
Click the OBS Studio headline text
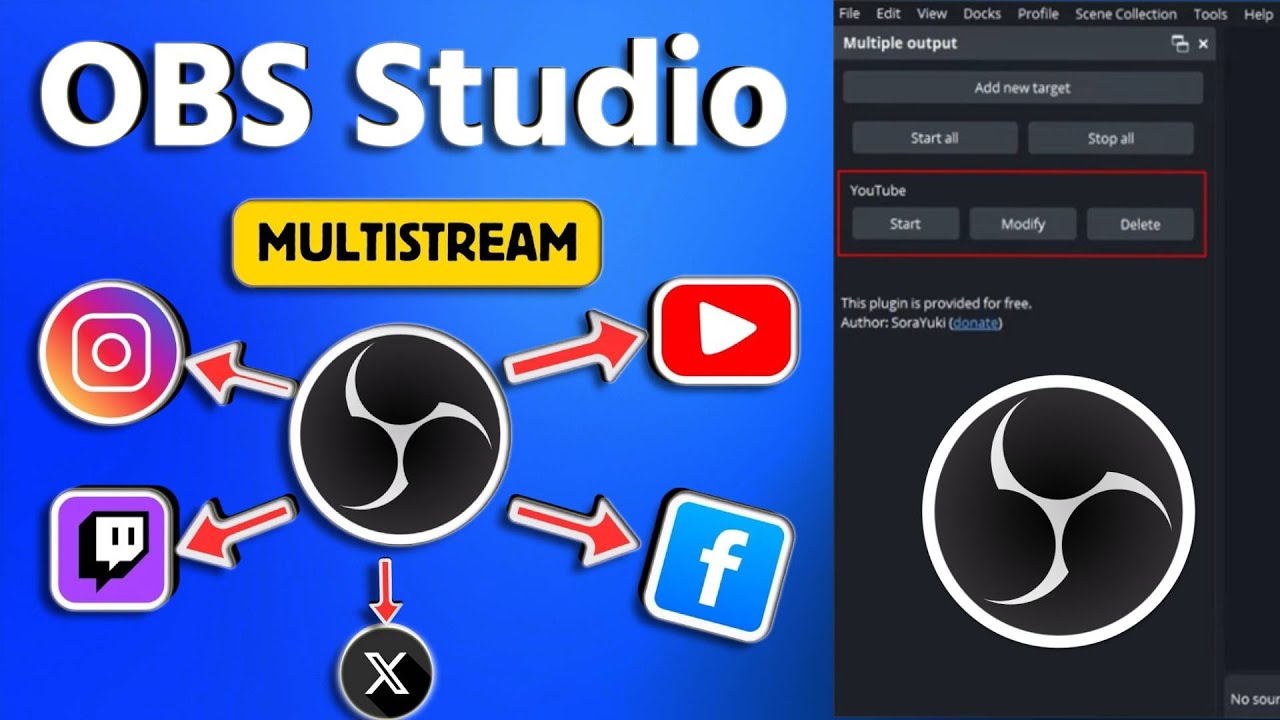click(x=412, y=98)
